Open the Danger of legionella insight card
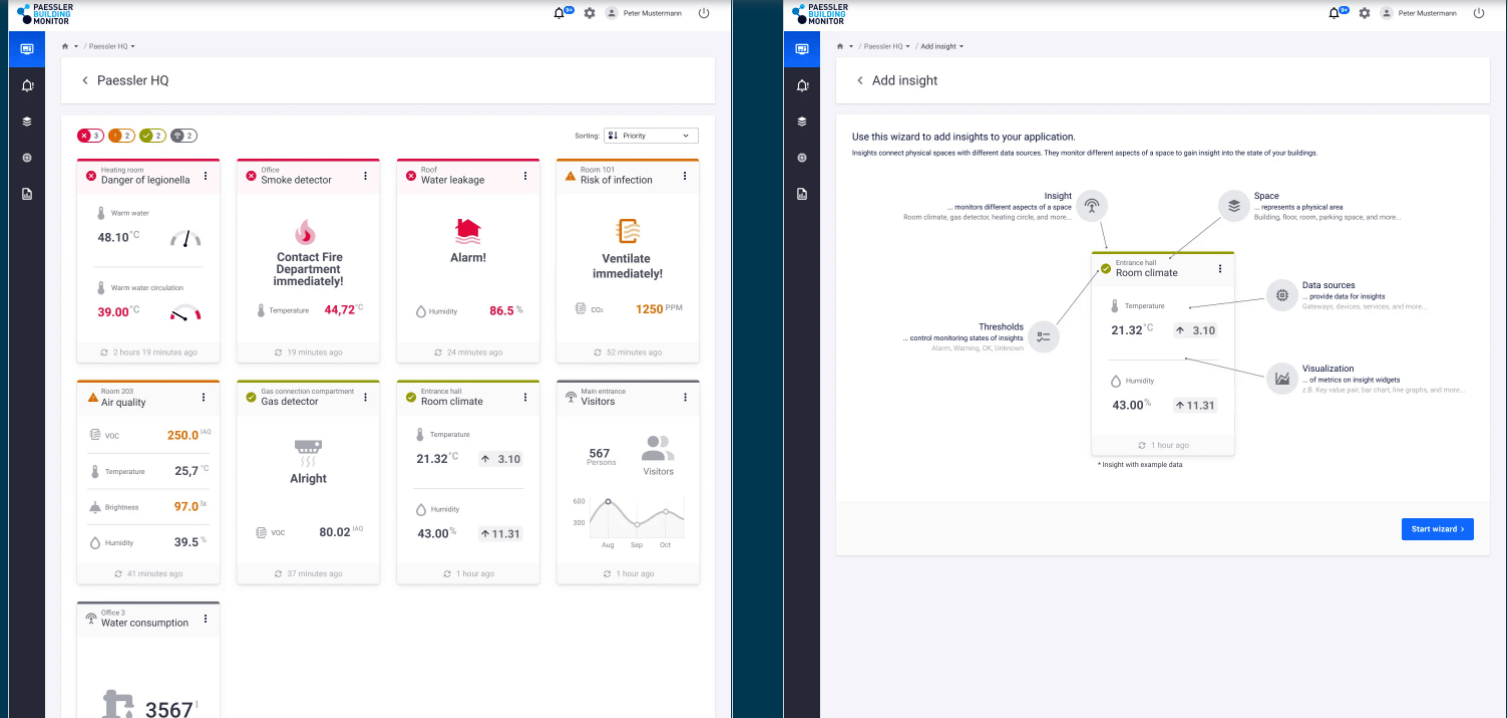Viewport: 1508px width, 718px height. coord(148,260)
